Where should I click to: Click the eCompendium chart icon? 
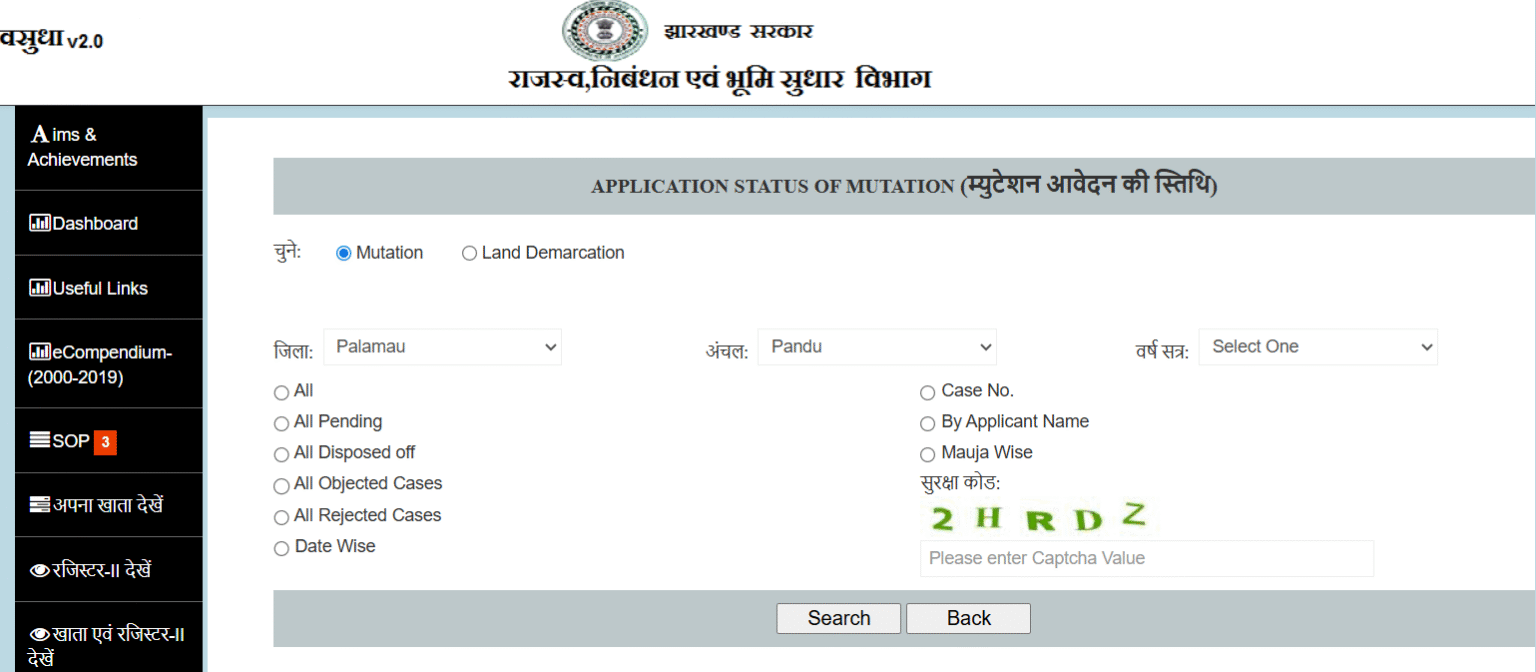click(x=39, y=352)
